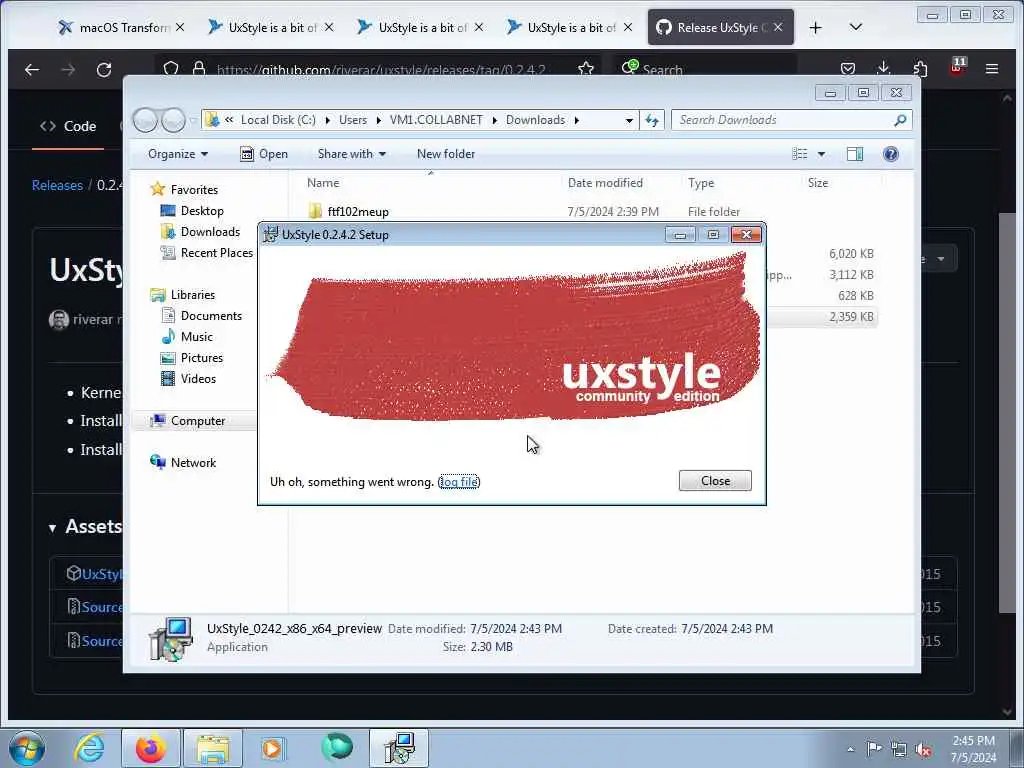1024x768 pixels.
Task: Click Close button in UxStyle Setup dialog
Action: [715, 481]
